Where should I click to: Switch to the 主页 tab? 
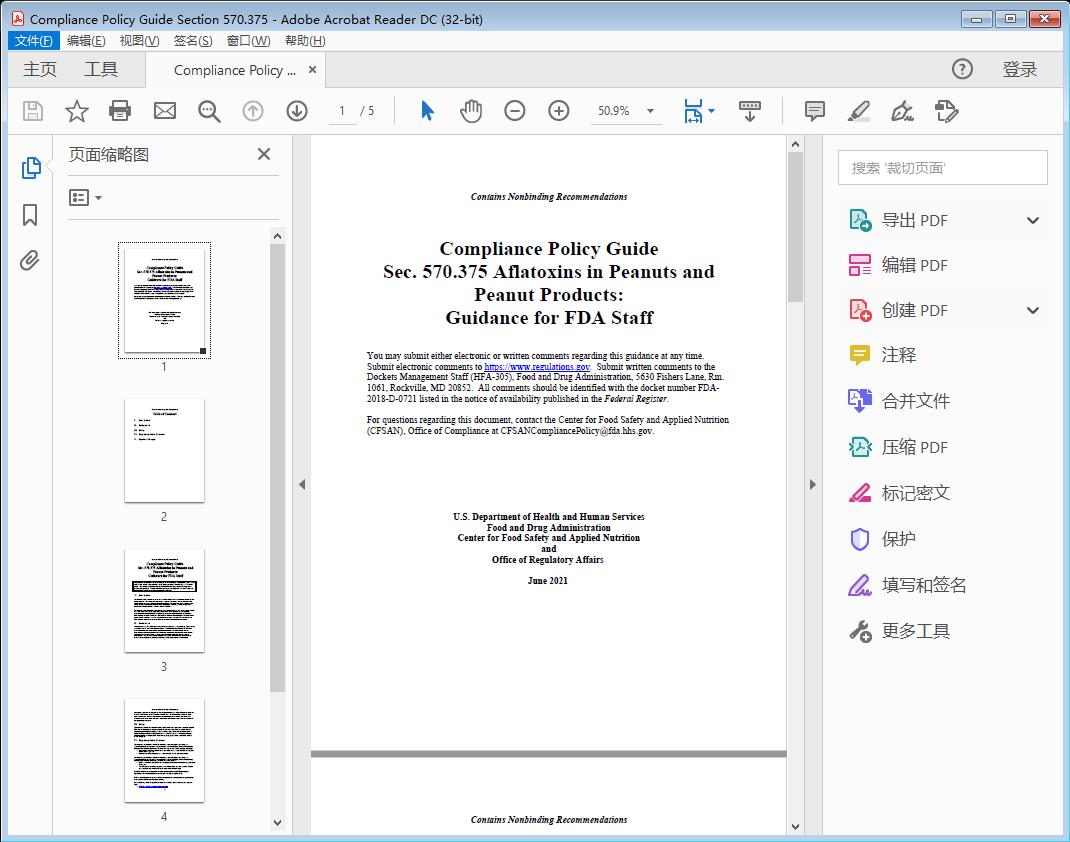[40, 69]
